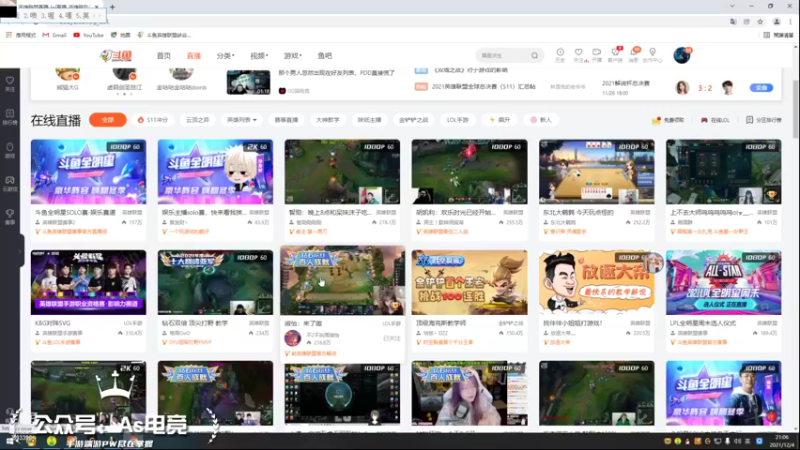Open the gamepad cloud-gaming icon in sidebar

(x=10, y=184)
